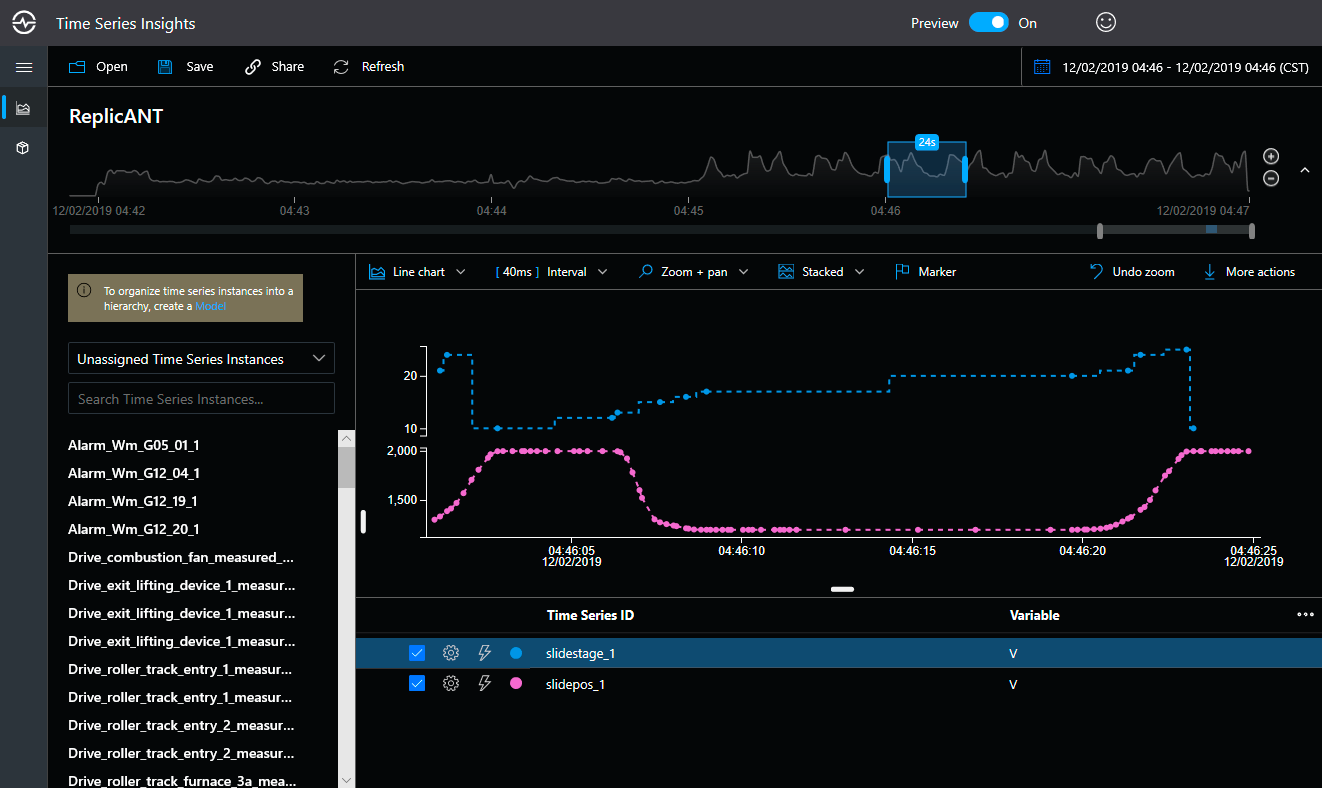Open the Stacked layout dropdown
Viewport: 1322px width, 788px height.
(821, 272)
